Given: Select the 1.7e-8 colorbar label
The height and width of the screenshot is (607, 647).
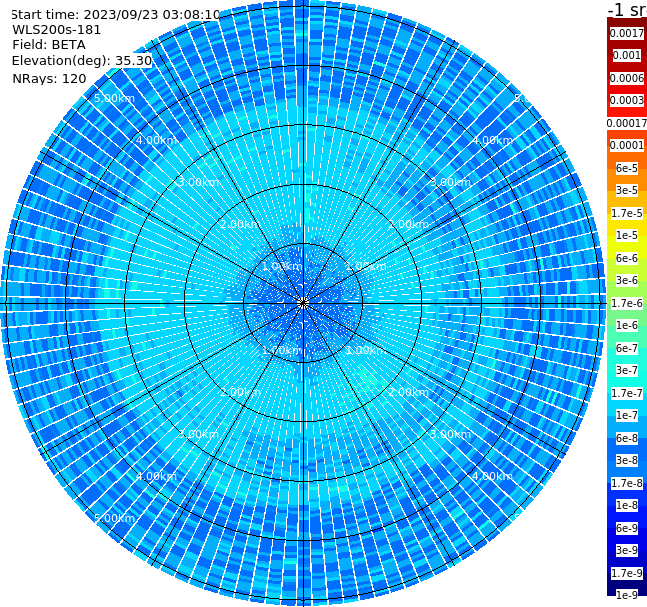Looking at the screenshot, I should click(x=627, y=483).
